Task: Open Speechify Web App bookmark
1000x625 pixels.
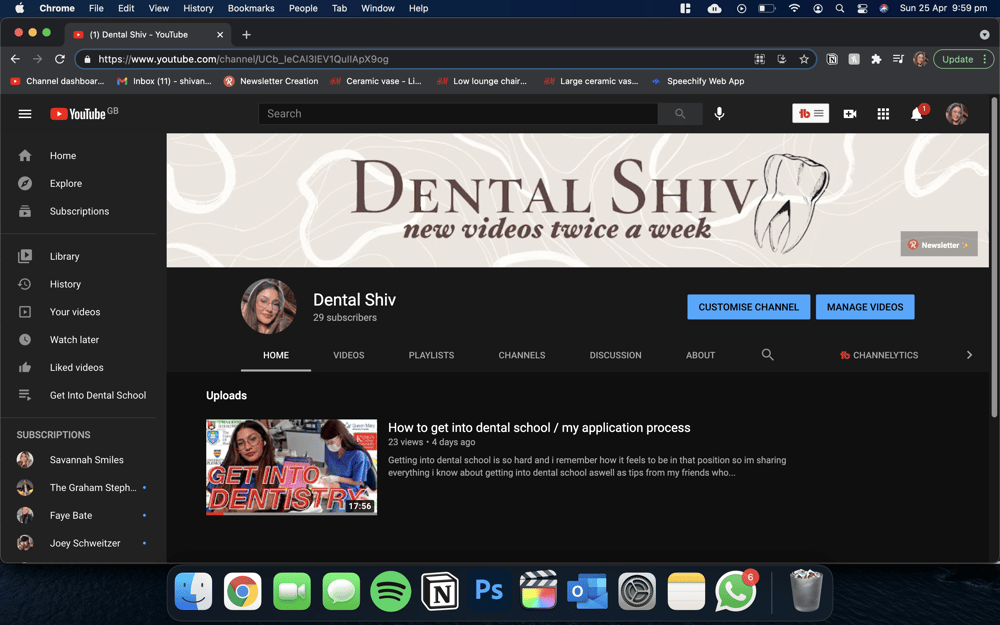Action: coord(698,81)
